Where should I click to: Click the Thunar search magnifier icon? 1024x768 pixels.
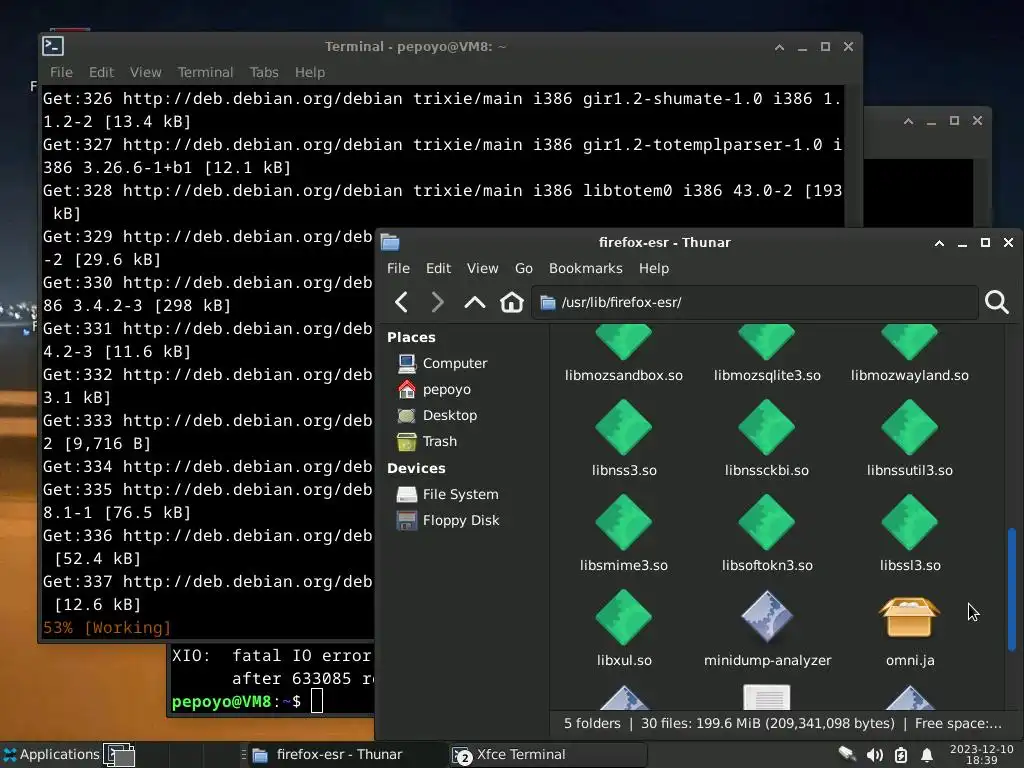click(x=997, y=302)
